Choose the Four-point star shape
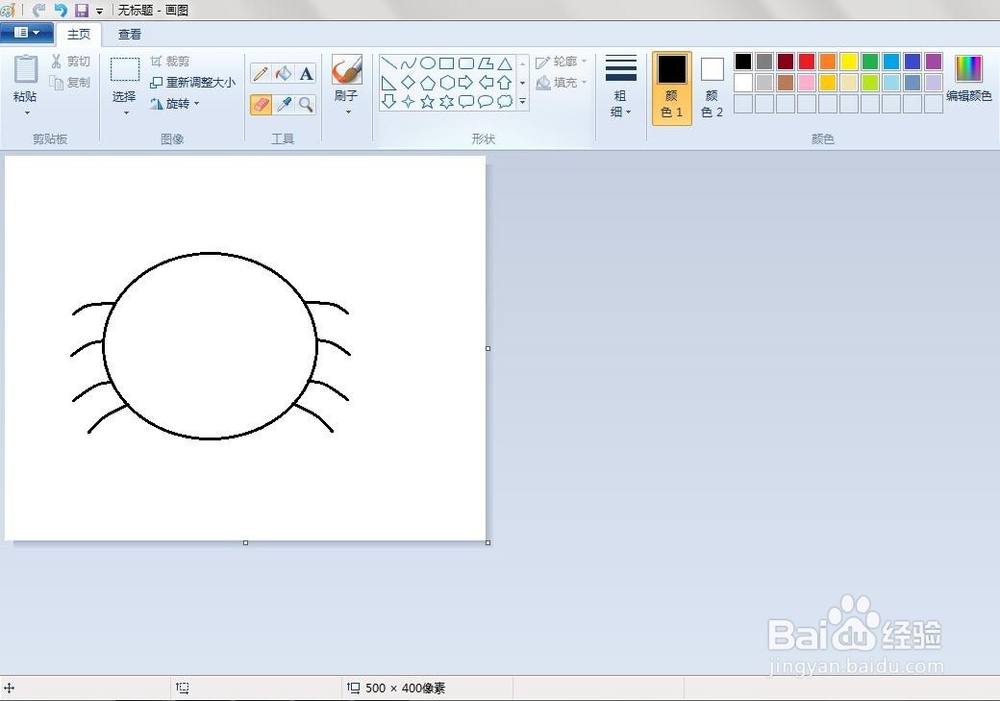 [408, 101]
